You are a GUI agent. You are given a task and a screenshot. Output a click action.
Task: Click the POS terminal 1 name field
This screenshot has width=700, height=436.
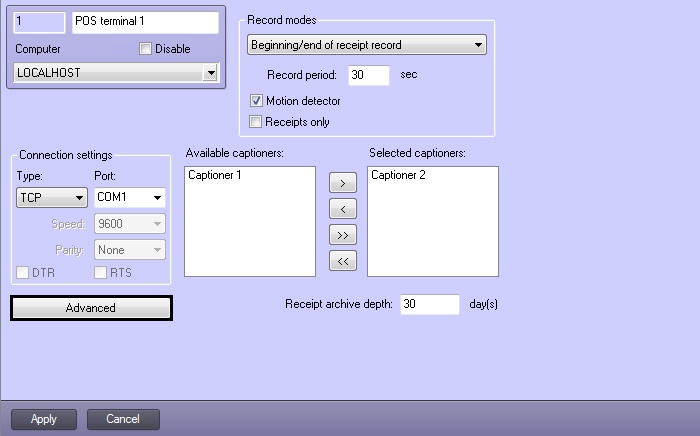(x=145, y=21)
